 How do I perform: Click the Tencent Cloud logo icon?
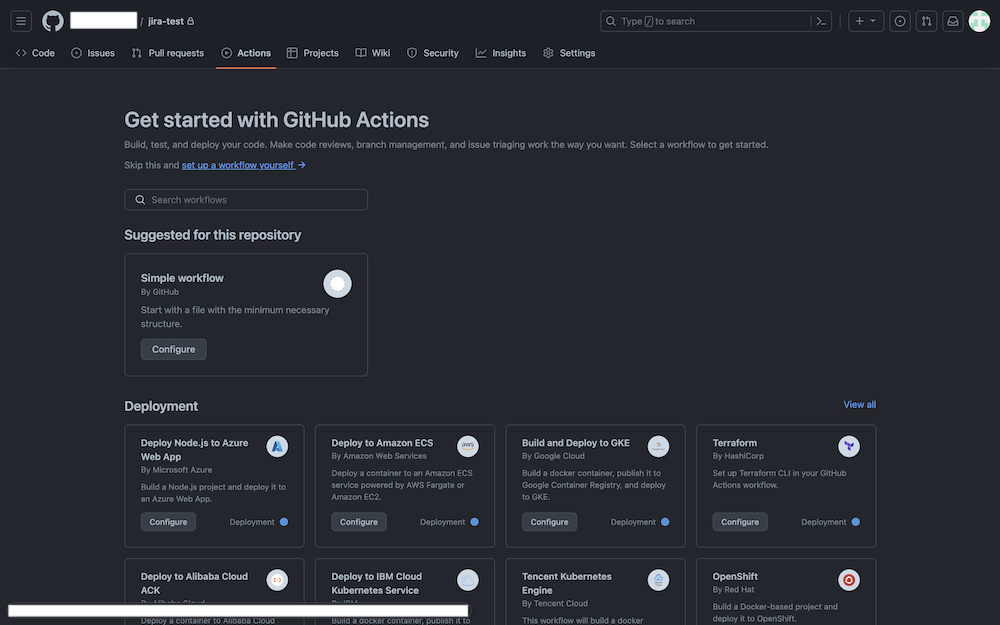pos(658,580)
